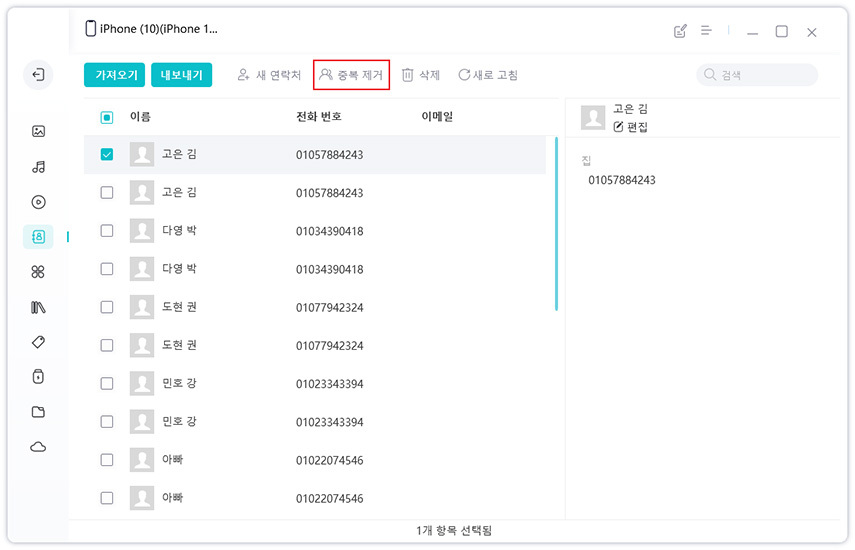Click phone number 01022074546 in last 아빠 row
855x550 pixels.
(x=329, y=498)
